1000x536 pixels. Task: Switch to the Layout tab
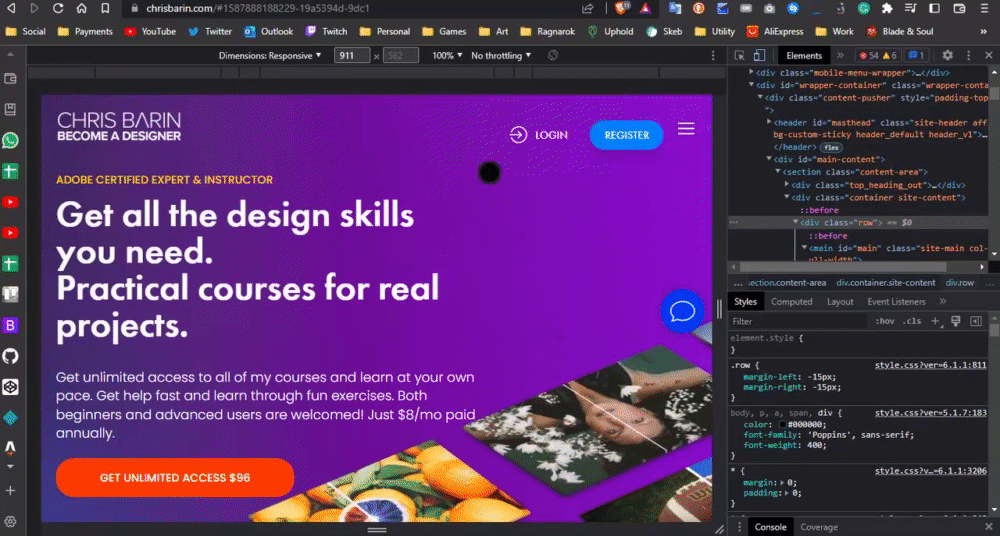tap(840, 302)
